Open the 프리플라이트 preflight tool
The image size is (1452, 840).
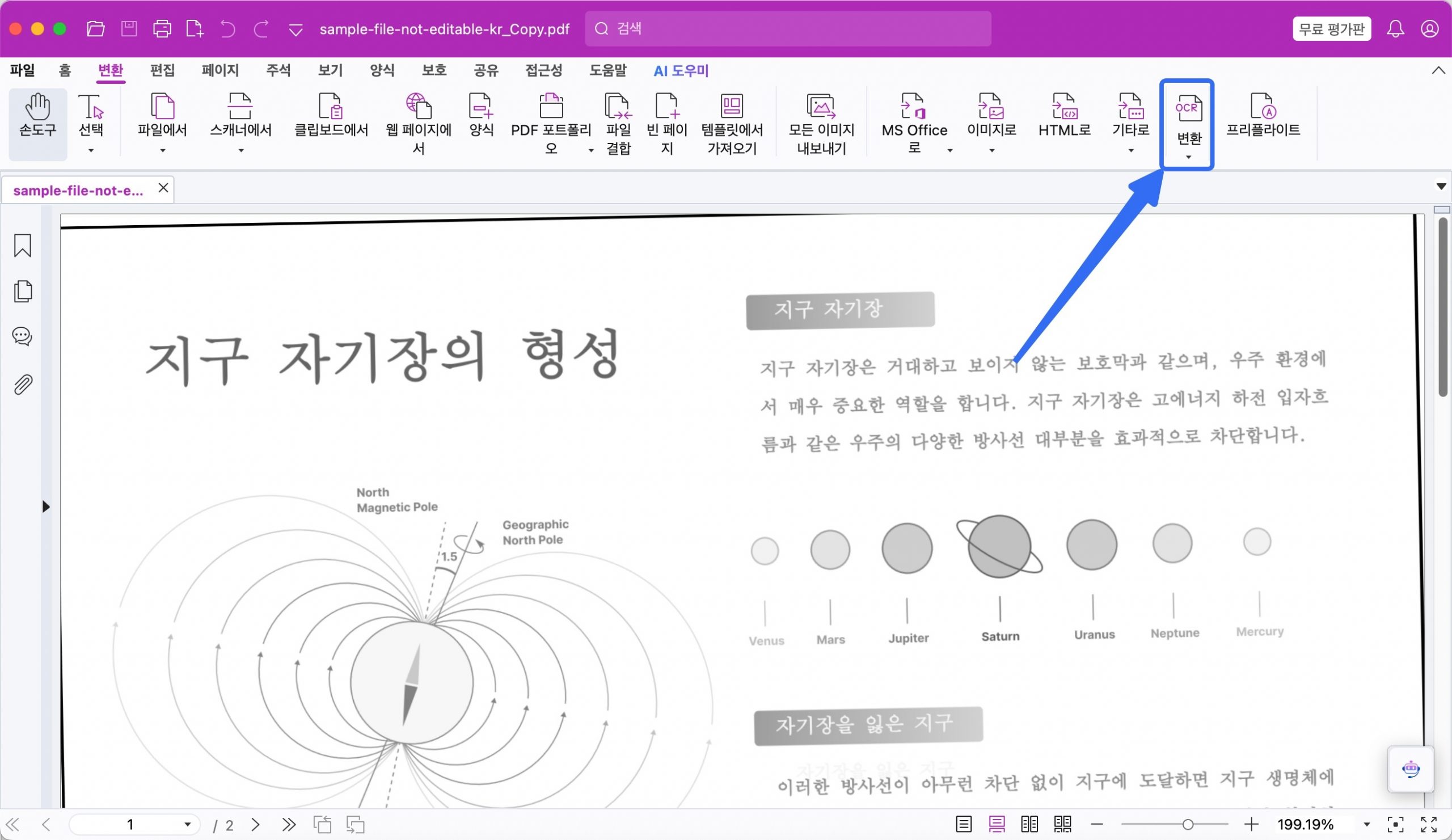coord(1263,115)
